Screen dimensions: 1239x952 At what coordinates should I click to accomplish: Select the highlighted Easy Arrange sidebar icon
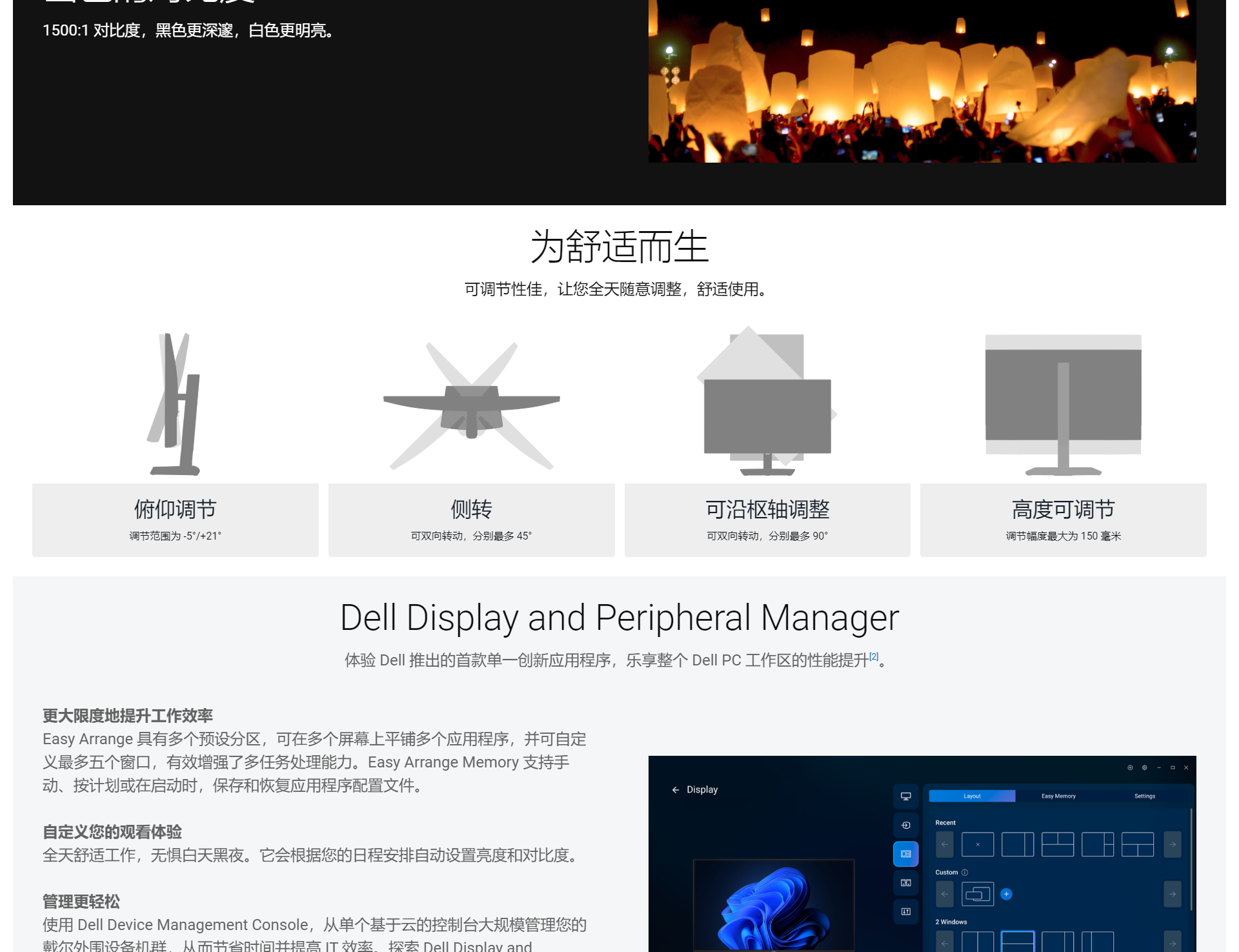pos(905,854)
